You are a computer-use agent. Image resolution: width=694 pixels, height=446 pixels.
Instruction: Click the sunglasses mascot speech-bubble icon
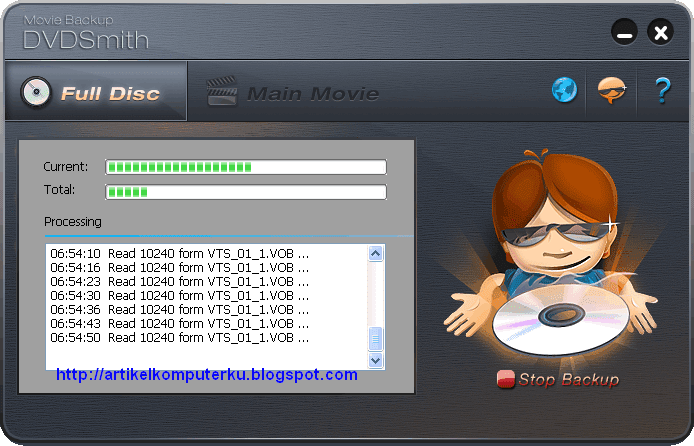[612, 90]
